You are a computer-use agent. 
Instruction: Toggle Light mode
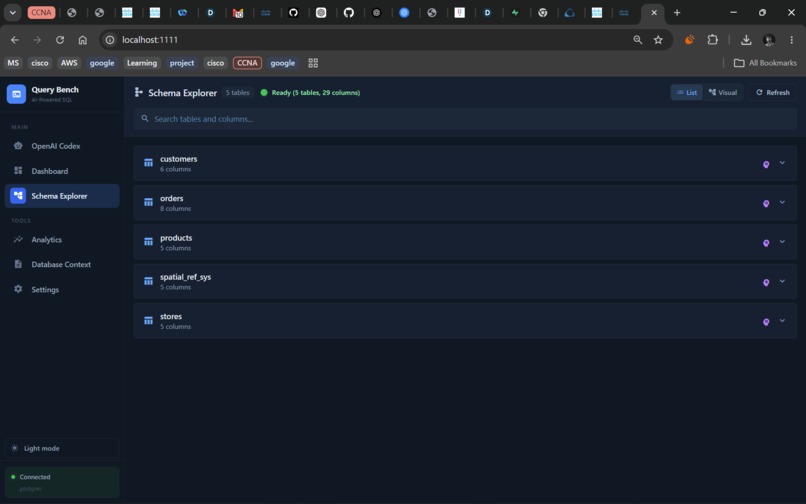[x=62, y=448]
